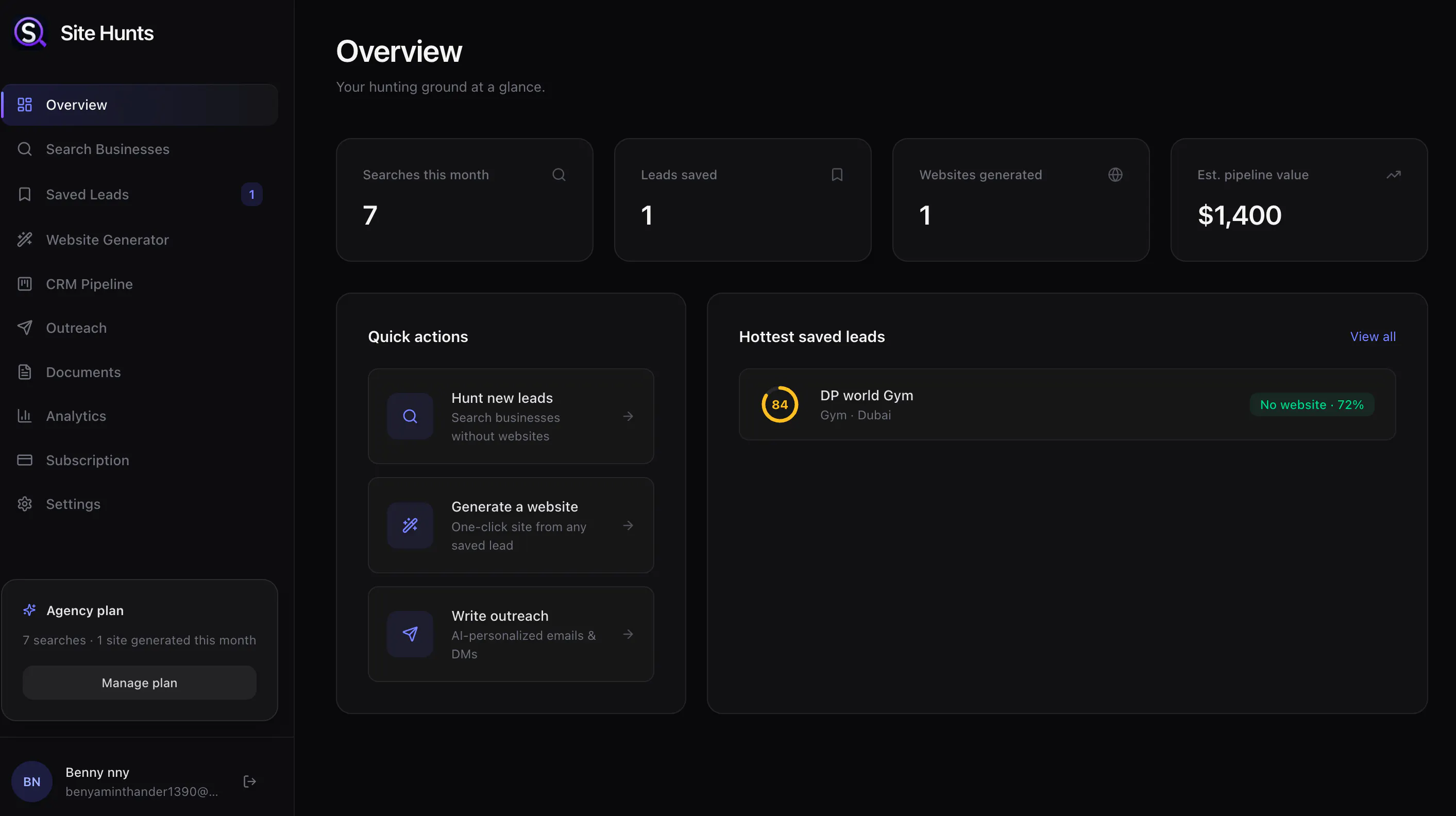Click the 84 score ring
The width and height of the screenshot is (1456, 816).
780,404
